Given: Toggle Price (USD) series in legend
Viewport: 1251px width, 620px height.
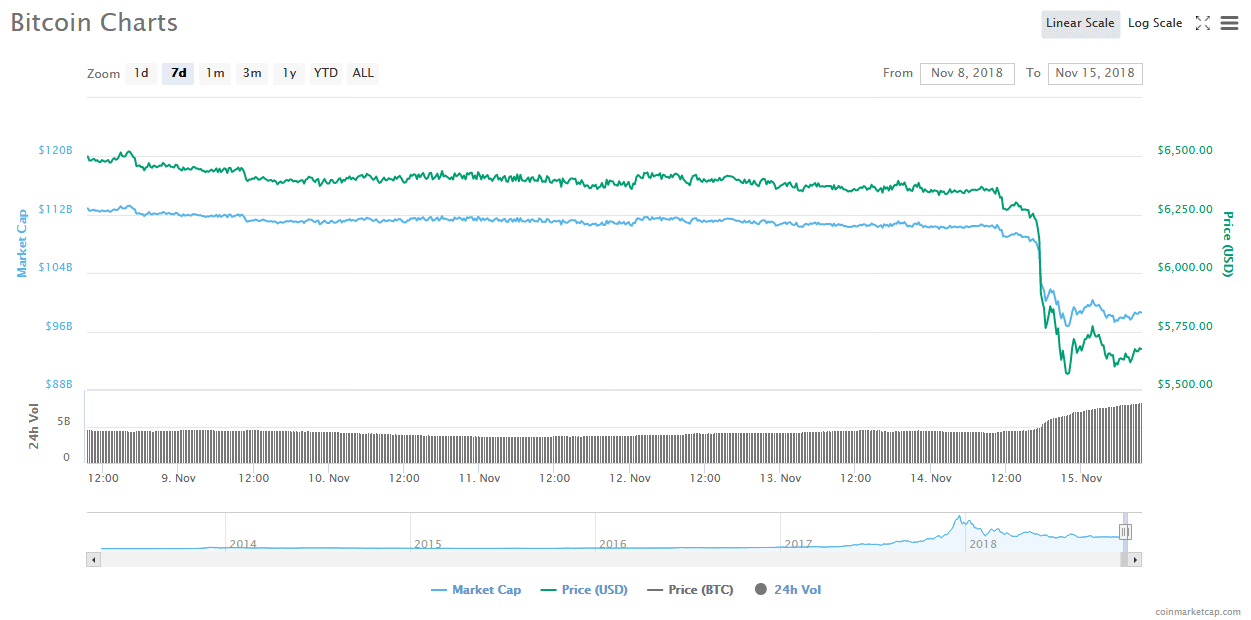Looking at the screenshot, I should (x=584, y=590).
